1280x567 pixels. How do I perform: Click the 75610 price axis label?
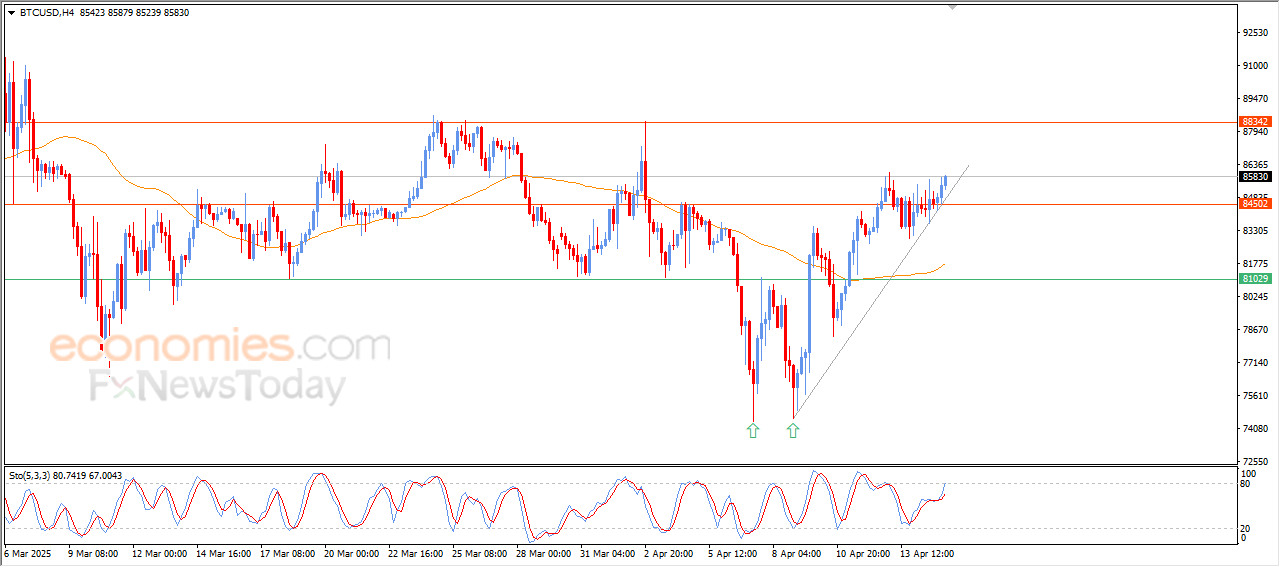point(1255,396)
